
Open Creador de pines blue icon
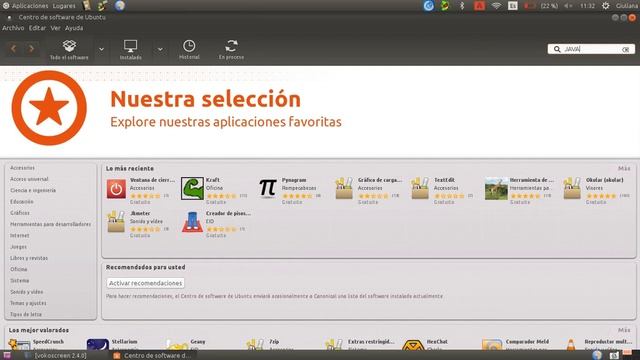(192, 222)
